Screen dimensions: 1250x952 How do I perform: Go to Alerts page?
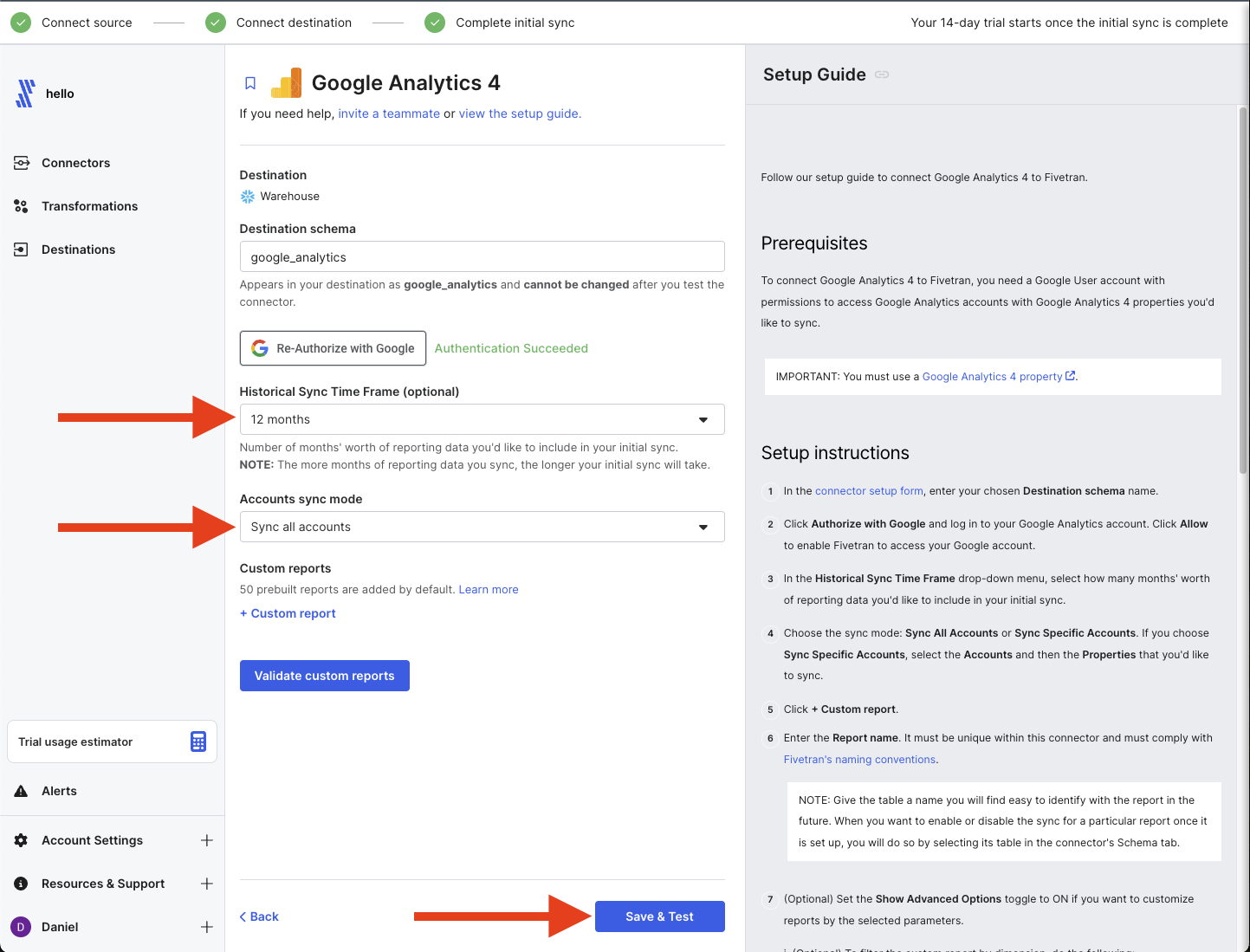[59, 791]
